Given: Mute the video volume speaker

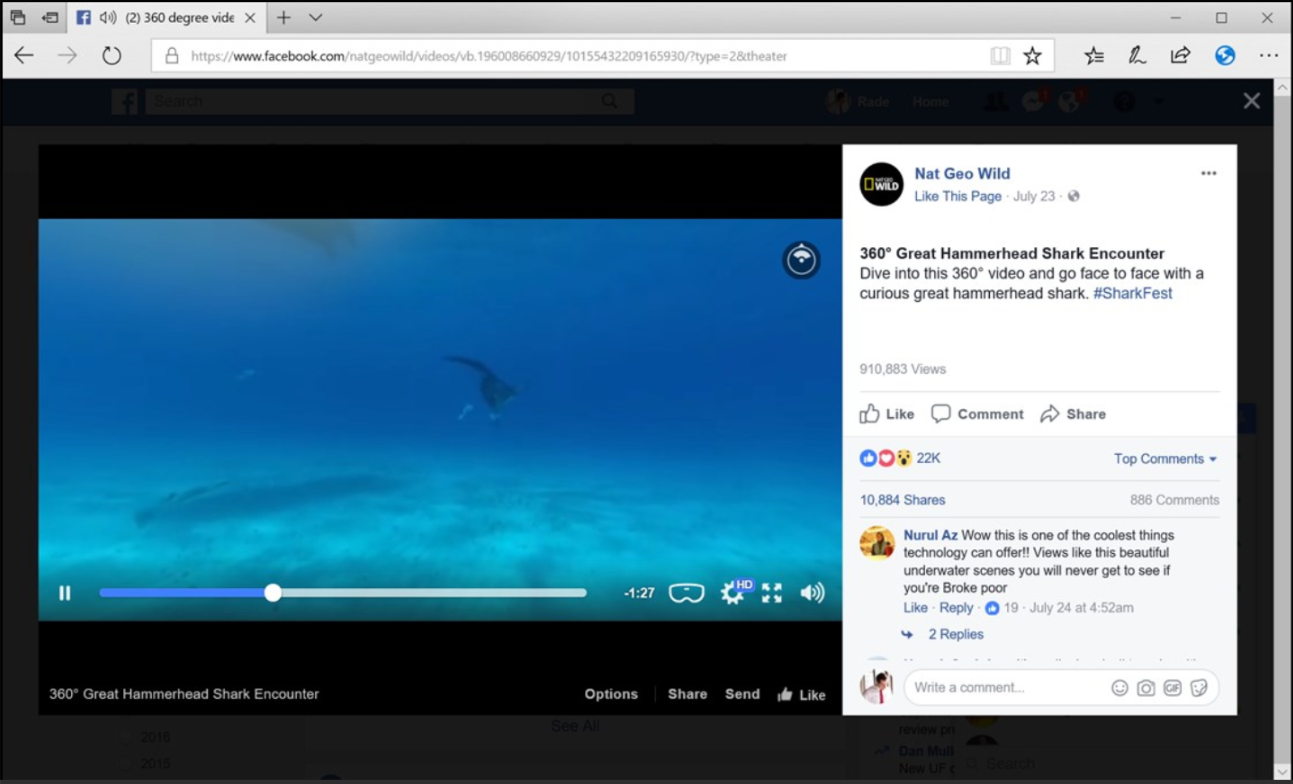Looking at the screenshot, I should pyautogui.click(x=812, y=593).
